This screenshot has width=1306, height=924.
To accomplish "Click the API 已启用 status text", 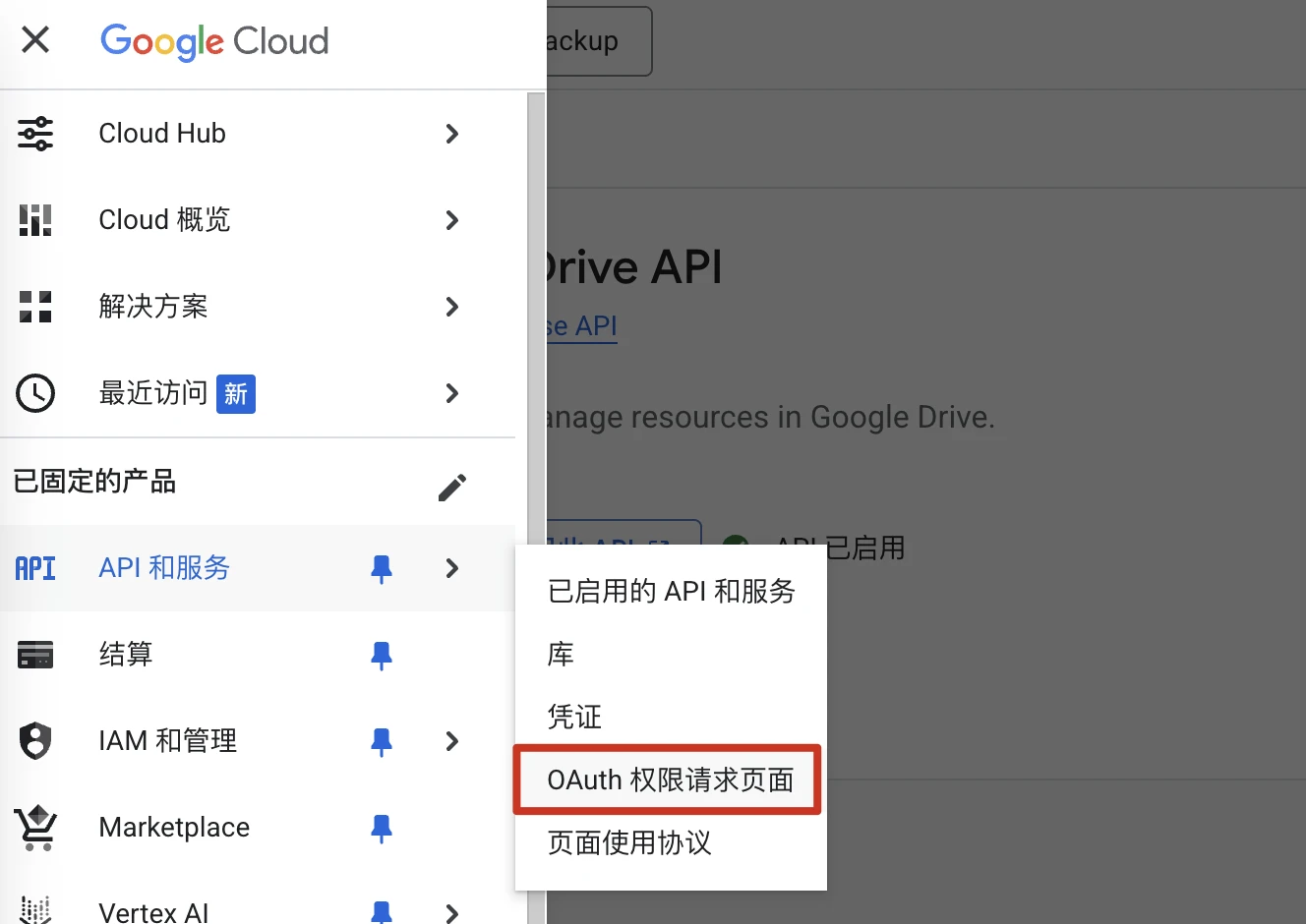I will (x=840, y=548).
